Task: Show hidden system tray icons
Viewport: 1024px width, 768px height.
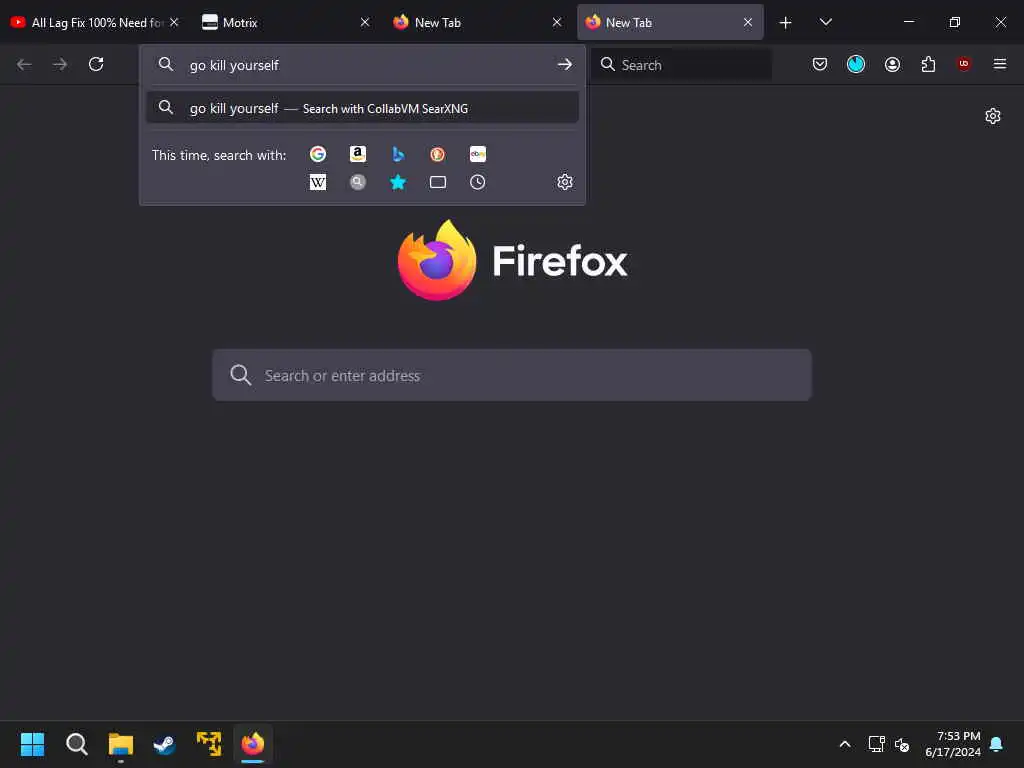Action: coord(844,744)
